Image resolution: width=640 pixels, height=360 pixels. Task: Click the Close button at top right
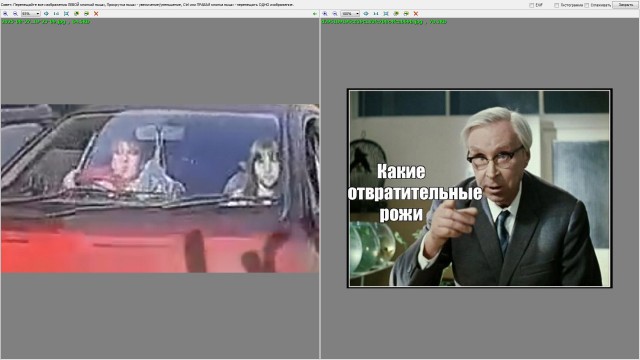pos(625,5)
